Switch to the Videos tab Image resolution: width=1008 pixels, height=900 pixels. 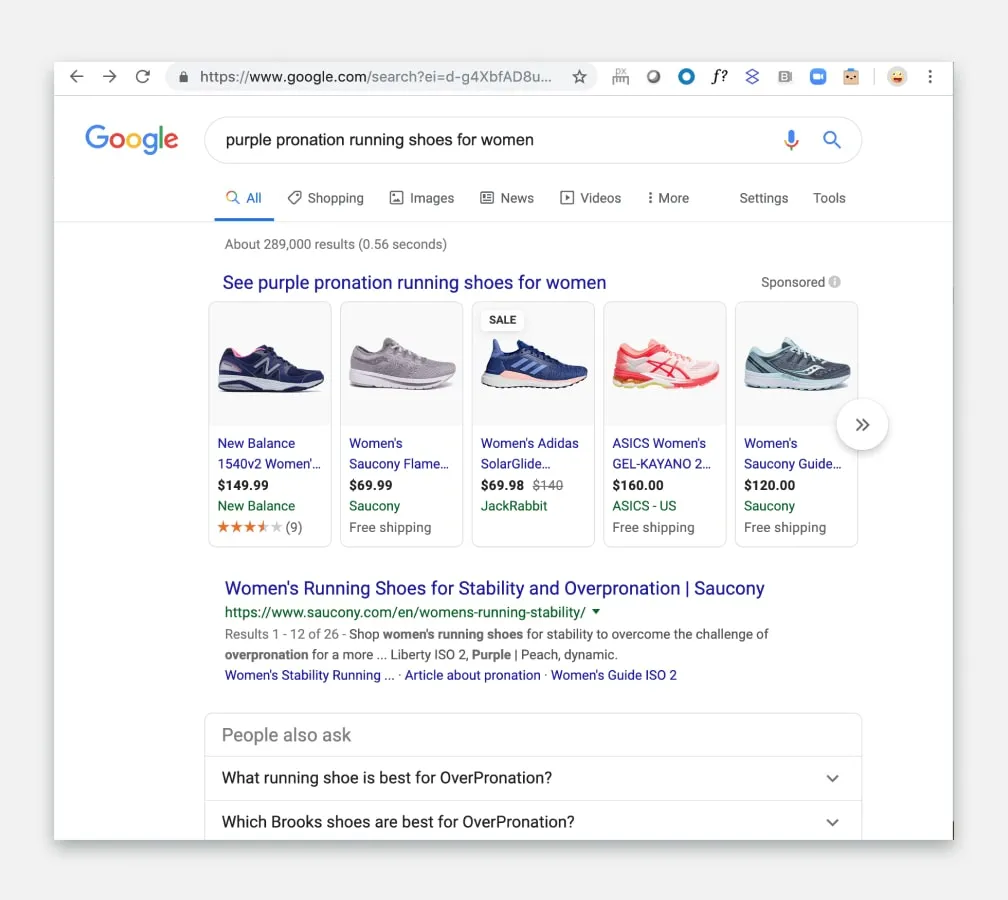(590, 198)
